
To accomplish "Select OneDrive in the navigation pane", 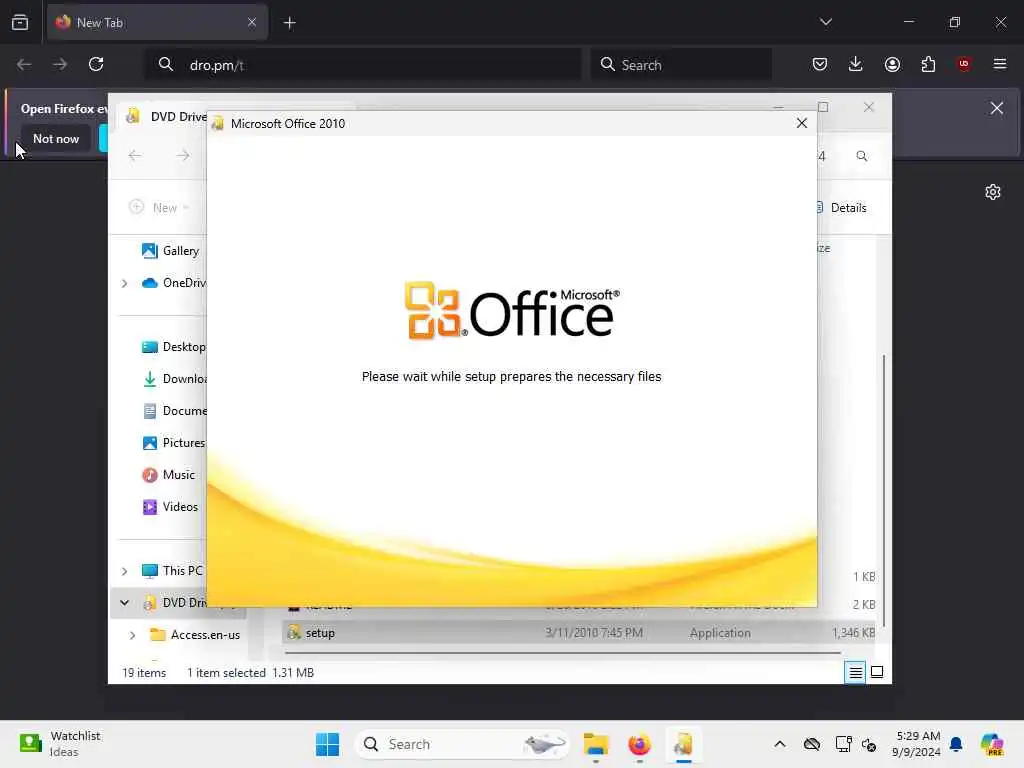I will pyautogui.click(x=174, y=283).
